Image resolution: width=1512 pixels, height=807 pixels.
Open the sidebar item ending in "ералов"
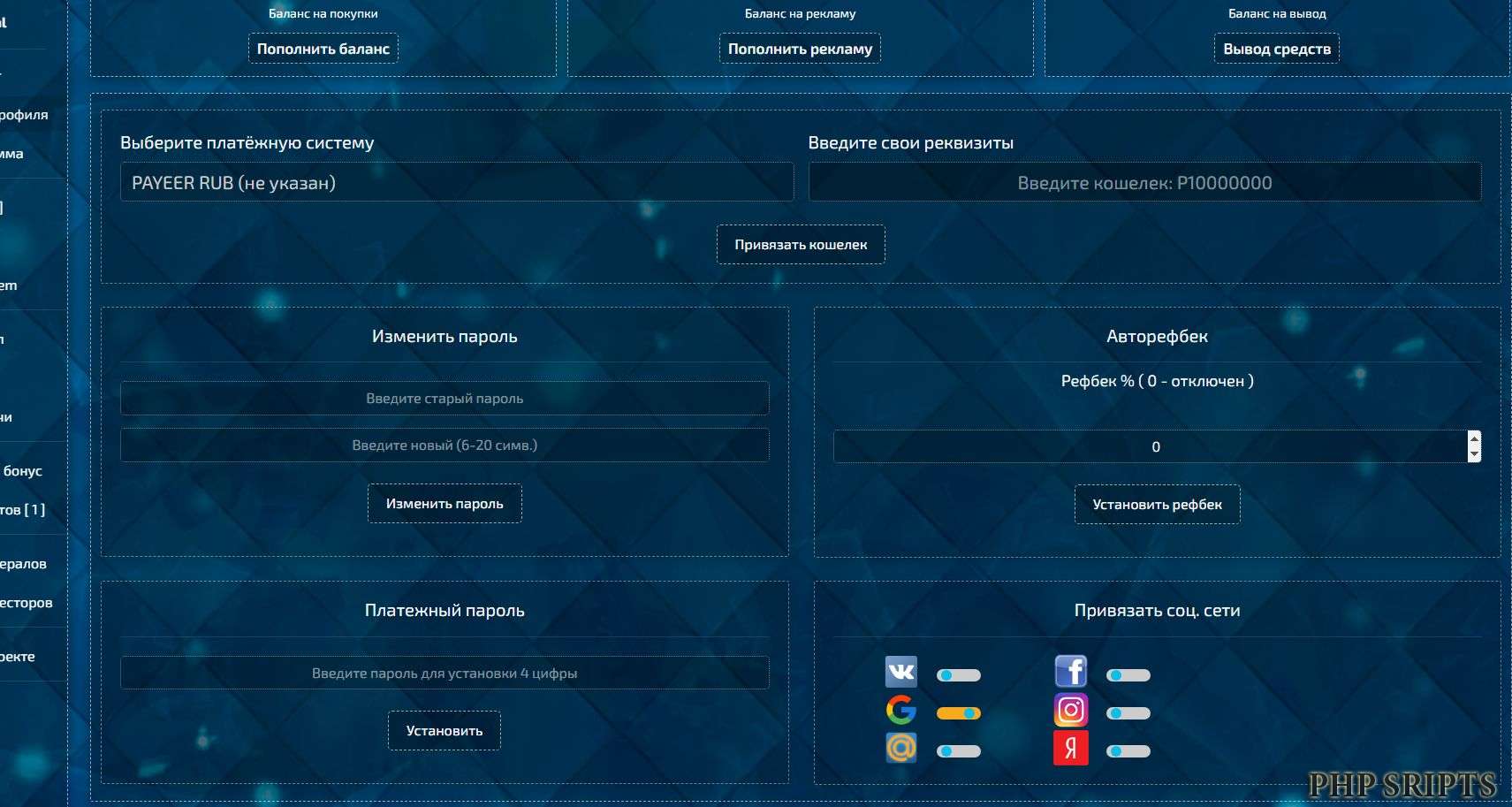(x=24, y=564)
